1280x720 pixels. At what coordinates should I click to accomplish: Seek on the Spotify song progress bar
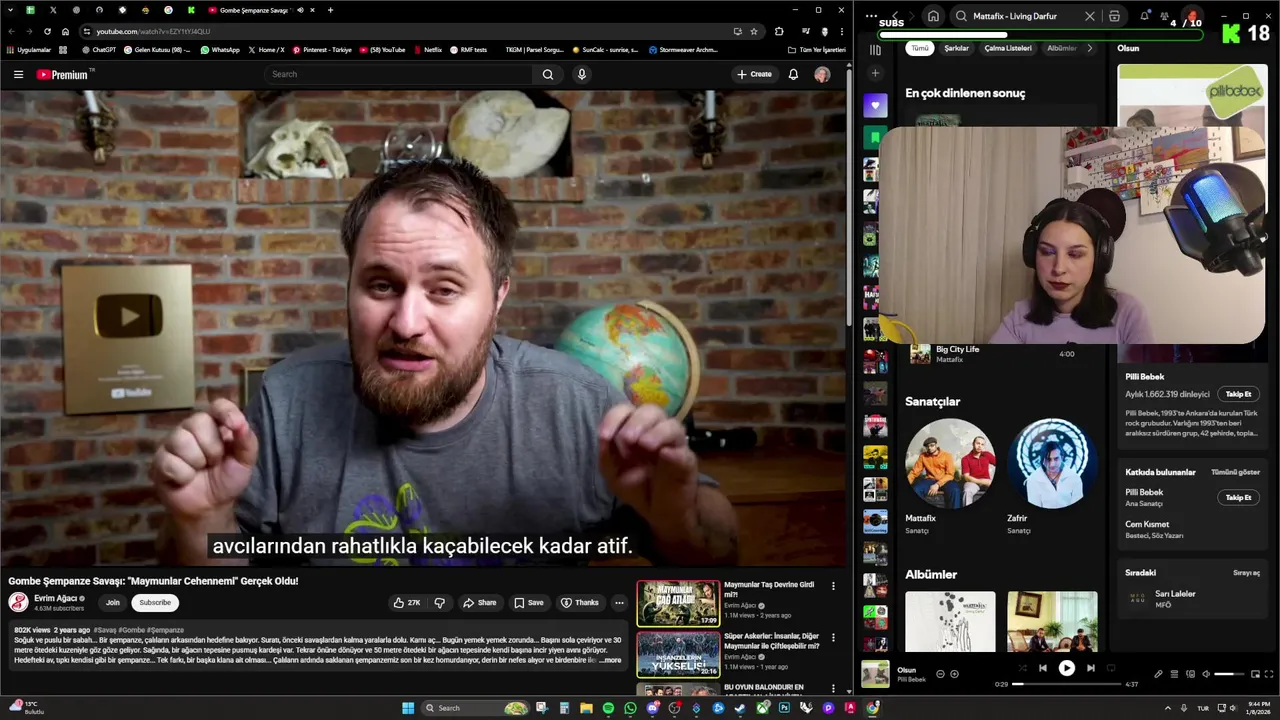[x=1067, y=684]
